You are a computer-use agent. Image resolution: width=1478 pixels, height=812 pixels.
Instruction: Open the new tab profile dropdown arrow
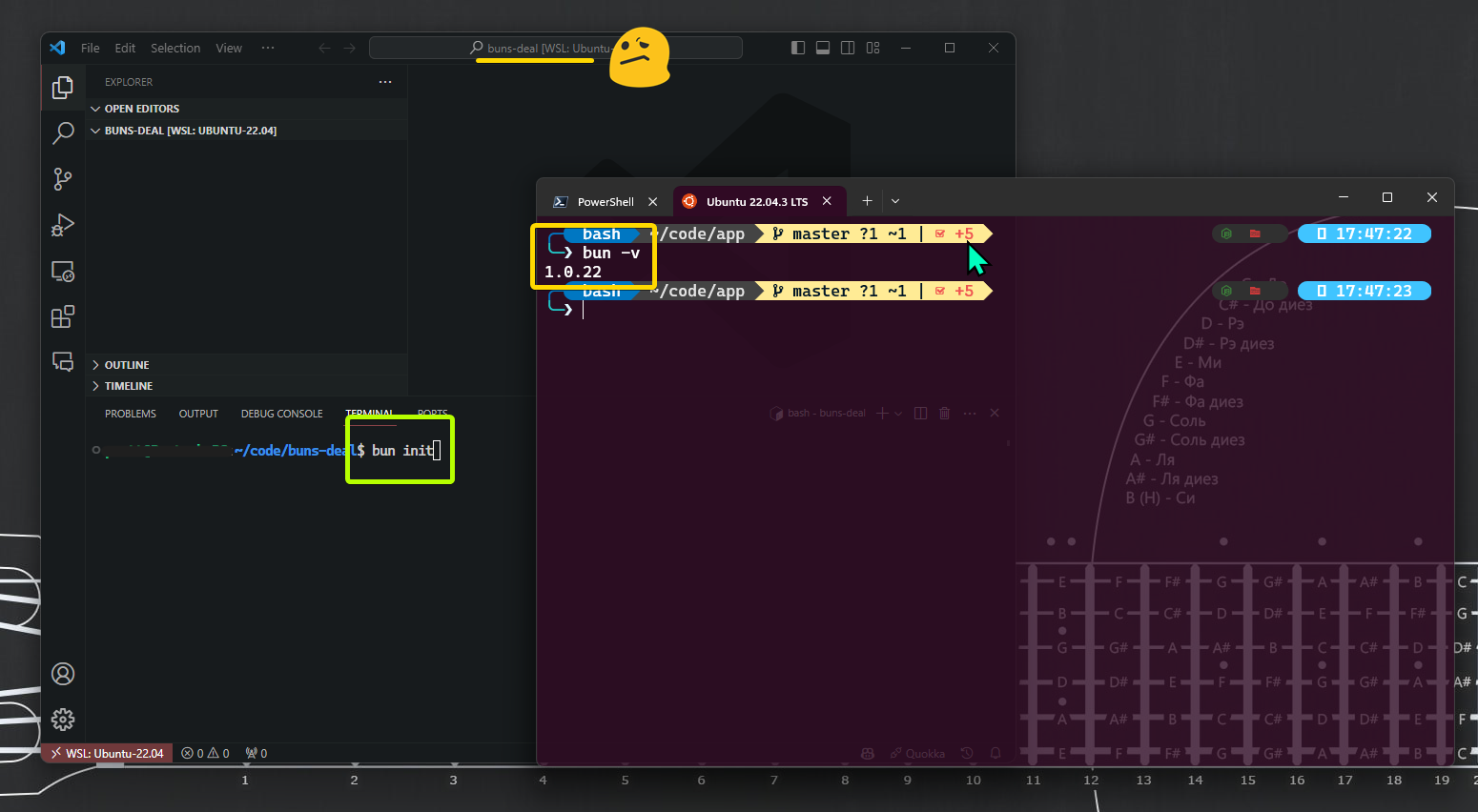[895, 201]
